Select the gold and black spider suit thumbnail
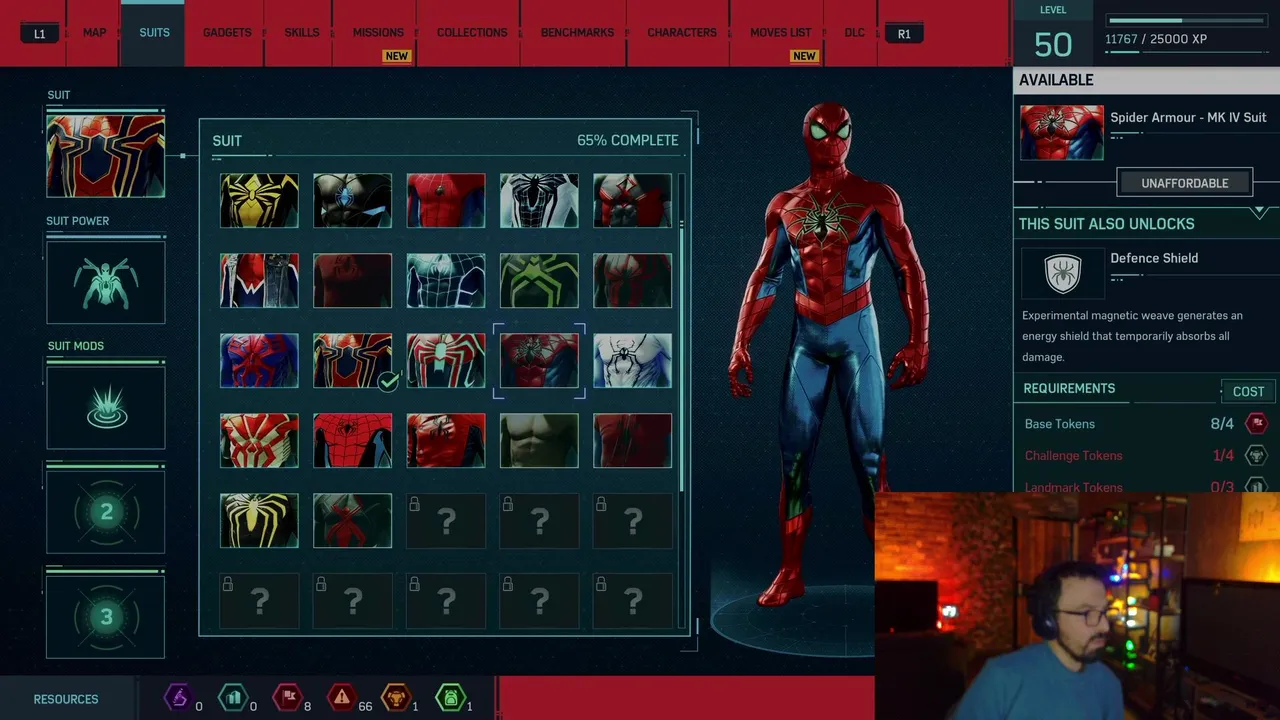The image size is (1280, 720). (259, 200)
